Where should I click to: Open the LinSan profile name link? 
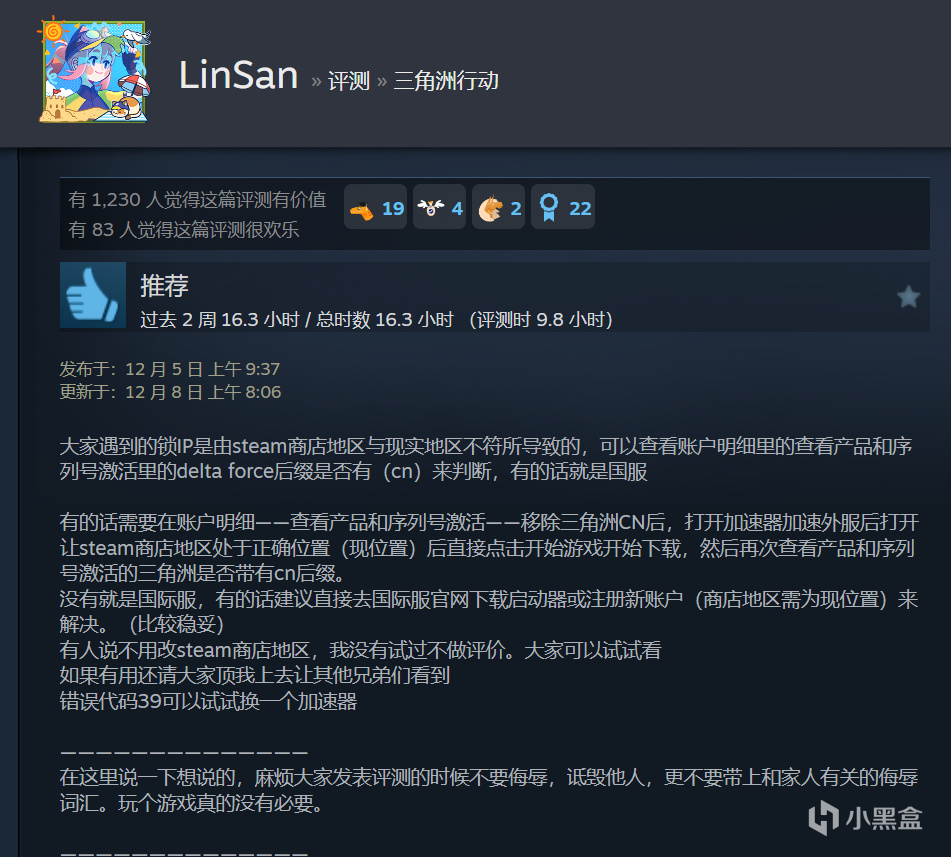(x=238, y=75)
